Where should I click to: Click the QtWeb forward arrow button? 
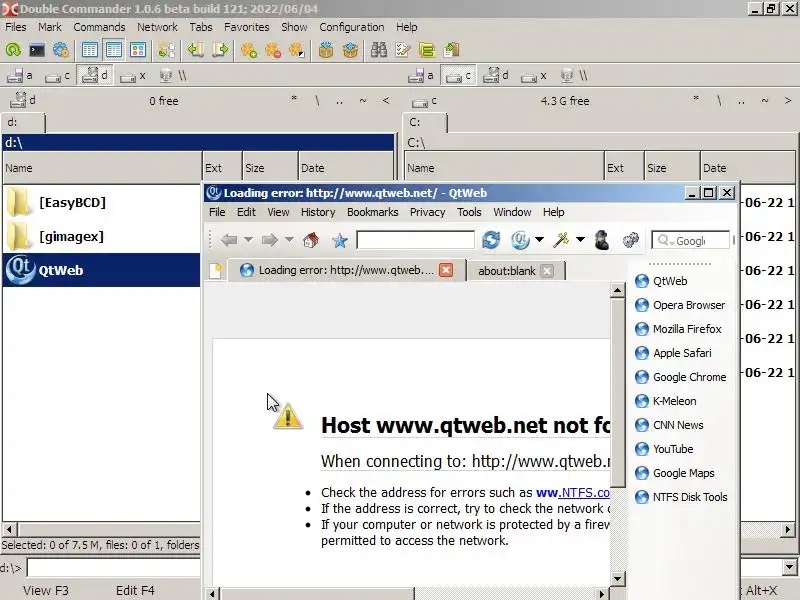pos(269,240)
